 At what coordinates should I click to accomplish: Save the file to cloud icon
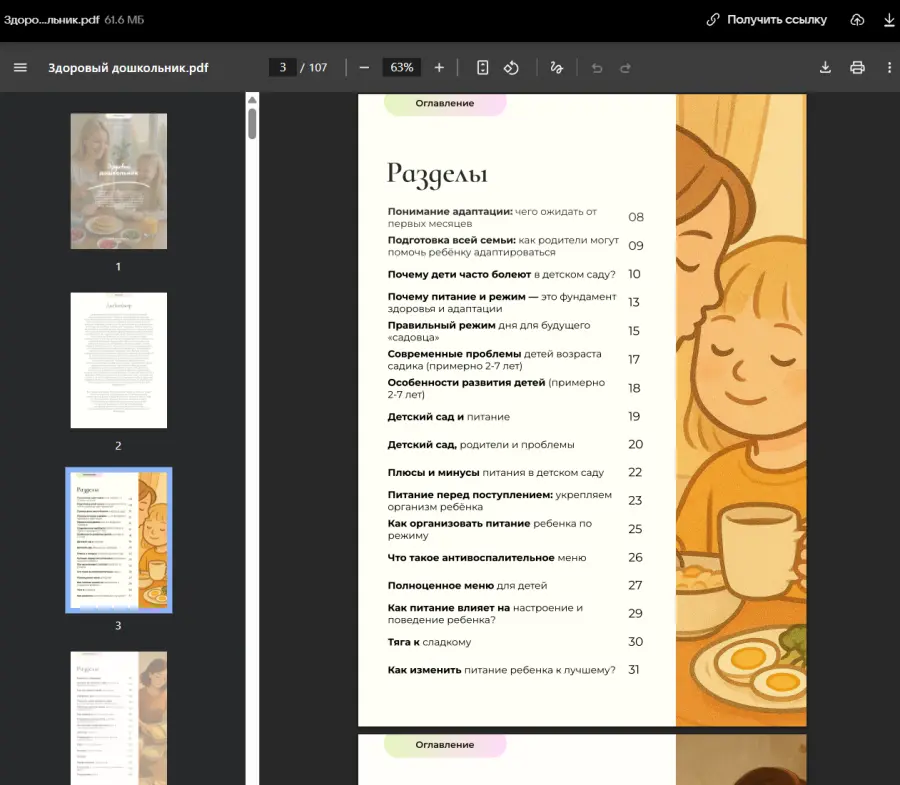tap(857, 20)
